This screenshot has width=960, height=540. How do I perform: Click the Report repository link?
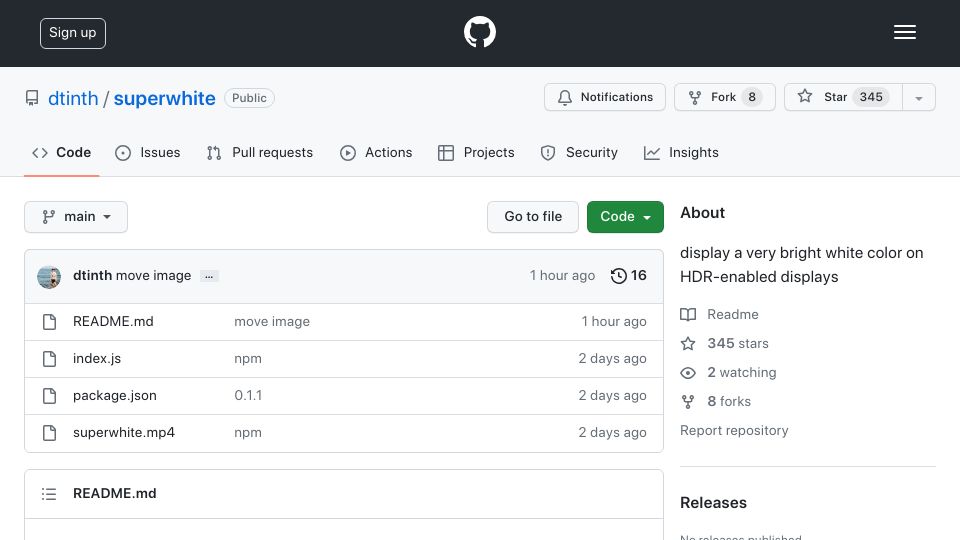(x=734, y=430)
